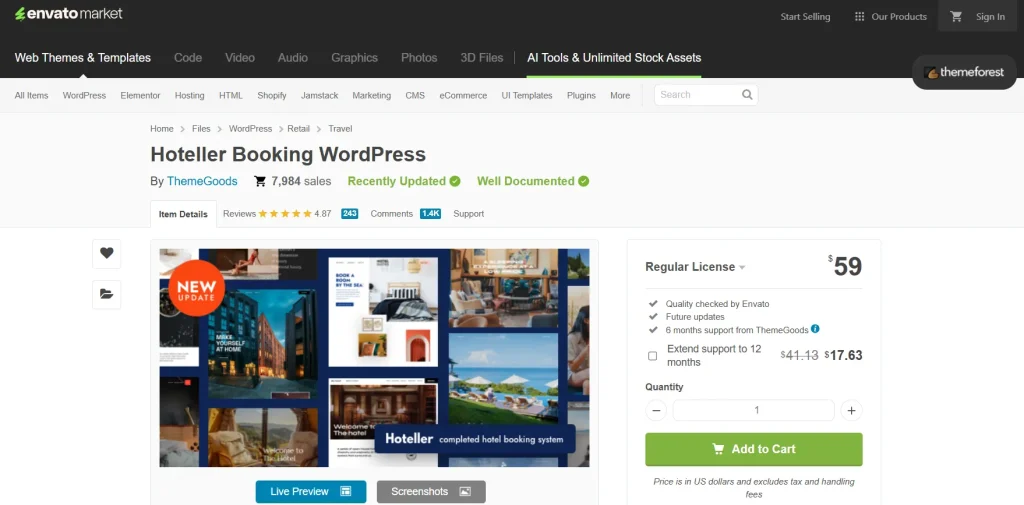Click the 1.4K comments count badge
1024x505 pixels.
pyautogui.click(x=430, y=214)
